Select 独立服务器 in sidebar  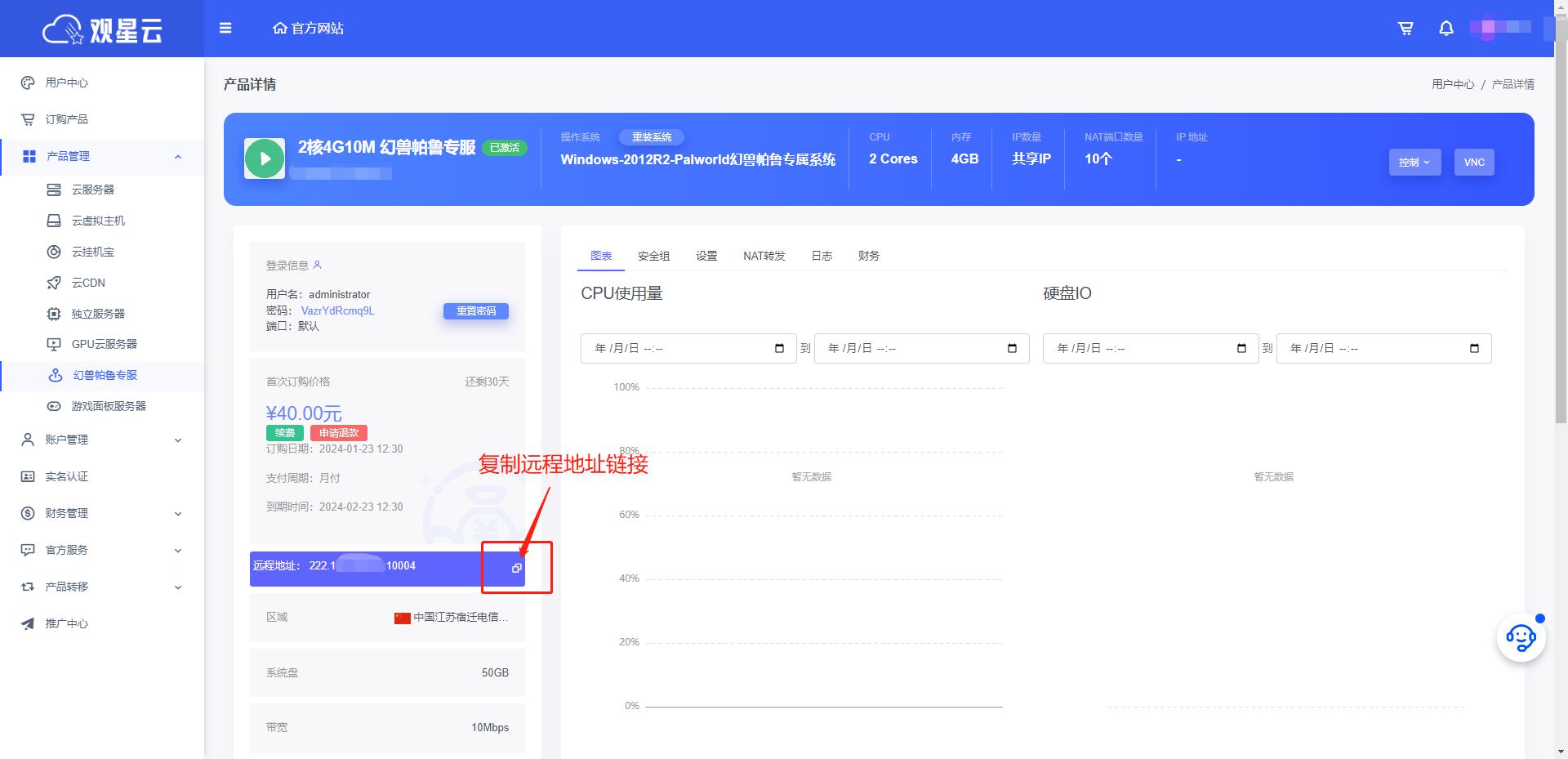[x=102, y=314]
